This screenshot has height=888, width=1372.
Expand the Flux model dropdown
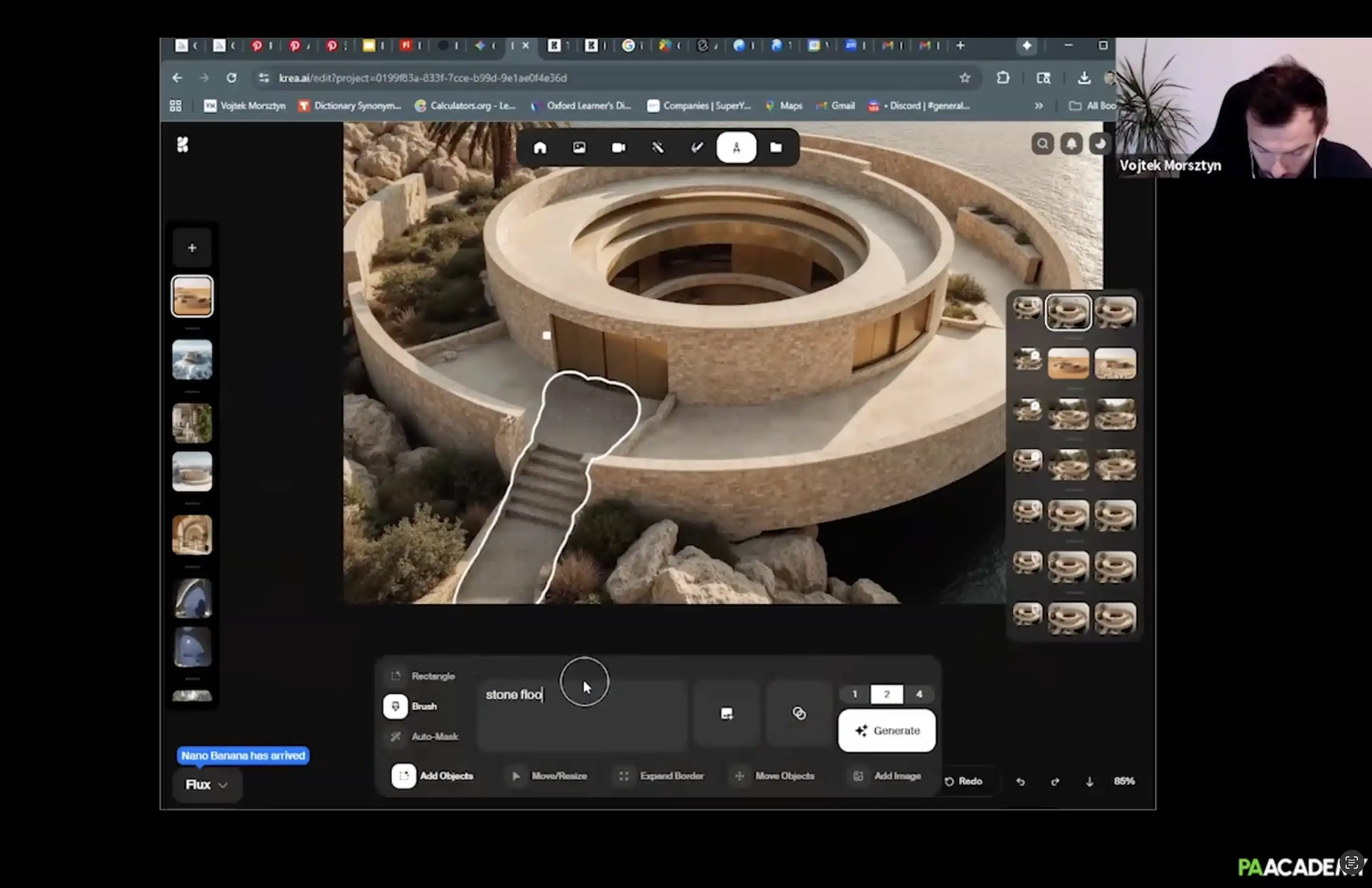pyautogui.click(x=206, y=785)
